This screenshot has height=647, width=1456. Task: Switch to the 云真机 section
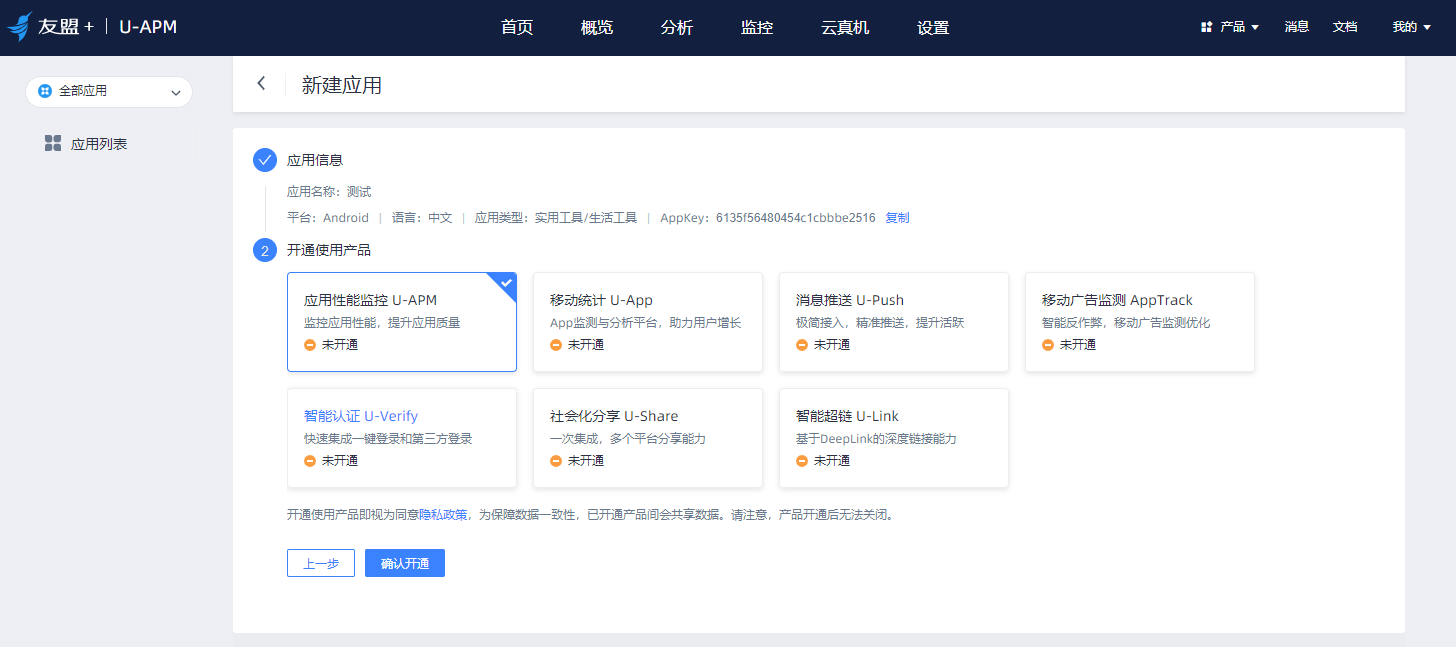click(x=844, y=27)
